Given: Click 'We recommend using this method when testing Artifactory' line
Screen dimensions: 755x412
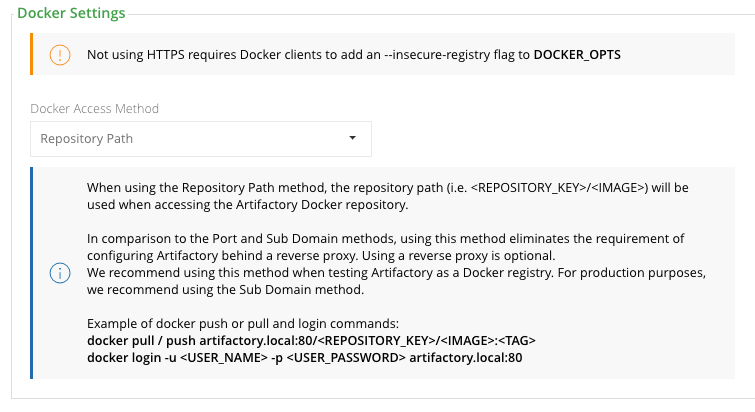Looking at the screenshot, I should pyautogui.click(x=396, y=273).
